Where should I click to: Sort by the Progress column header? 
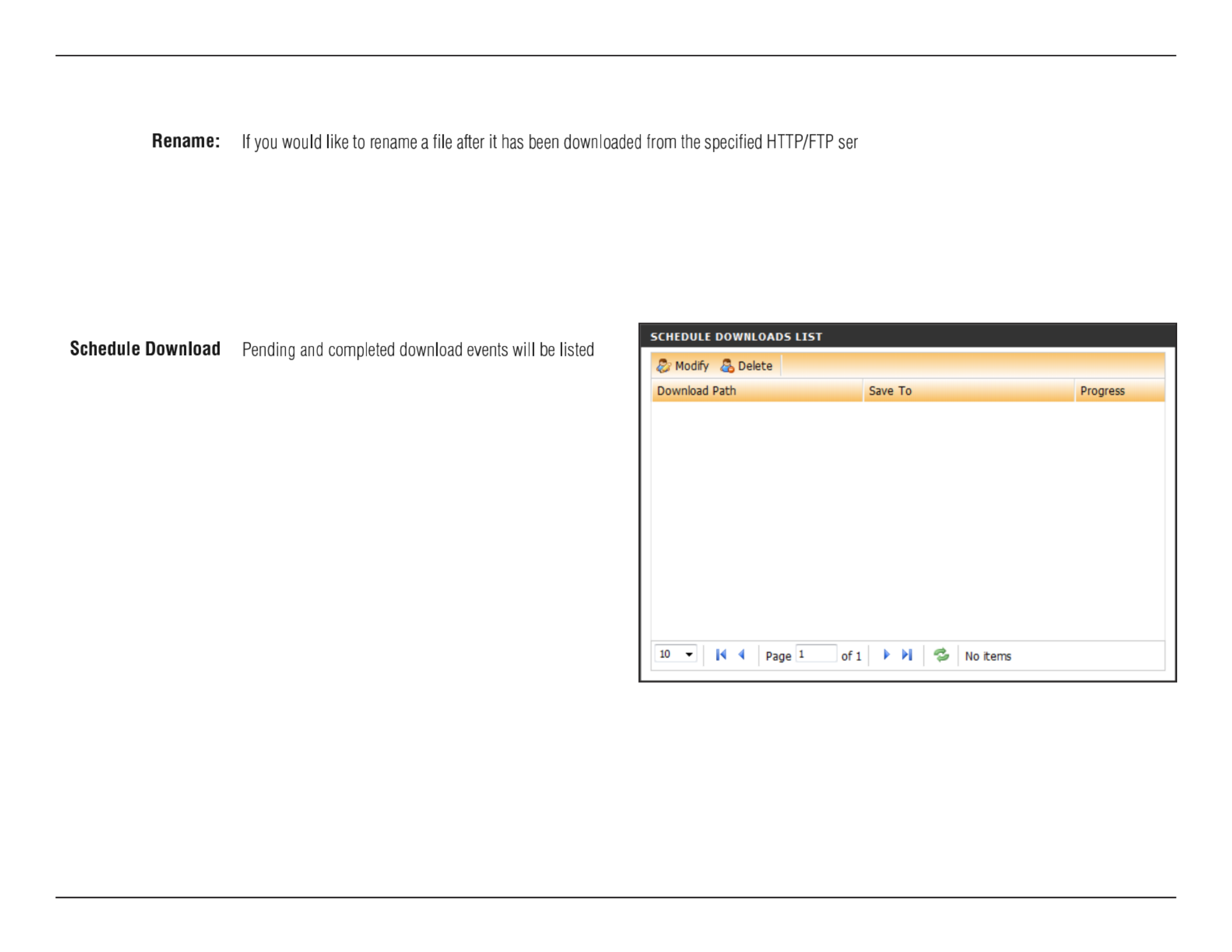(x=1120, y=391)
